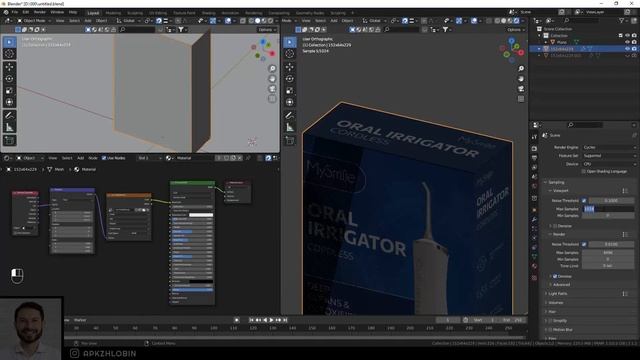Viewport: 640px width, 360px height.
Task: Click the Blender logo menu icon
Action: coord(6,12)
